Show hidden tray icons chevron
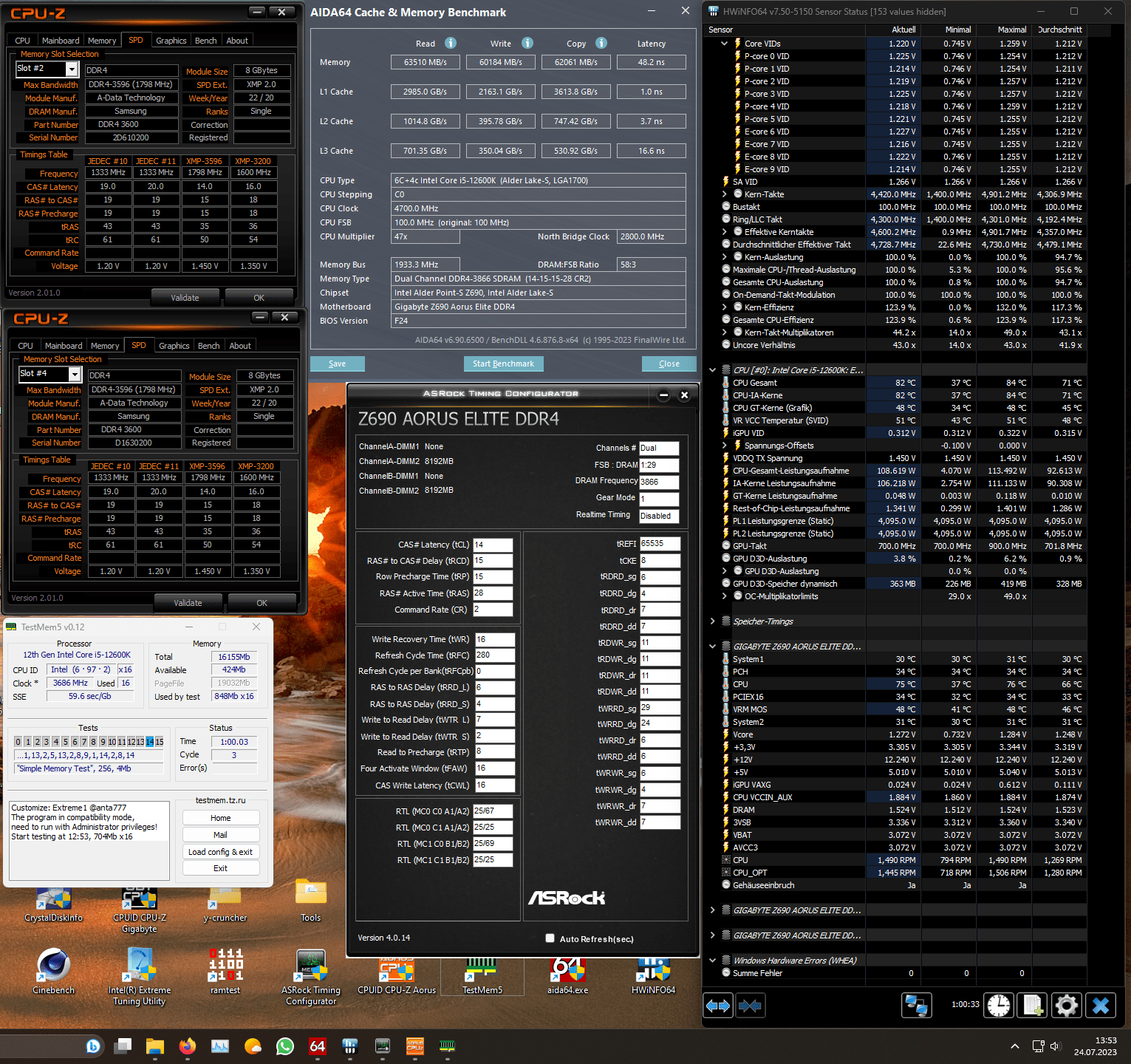This screenshot has width=1131, height=1064. pos(1015,1046)
